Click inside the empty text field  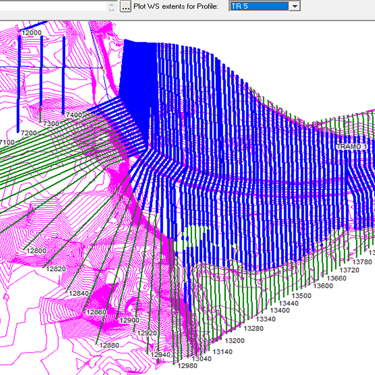(x=53, y=6)
